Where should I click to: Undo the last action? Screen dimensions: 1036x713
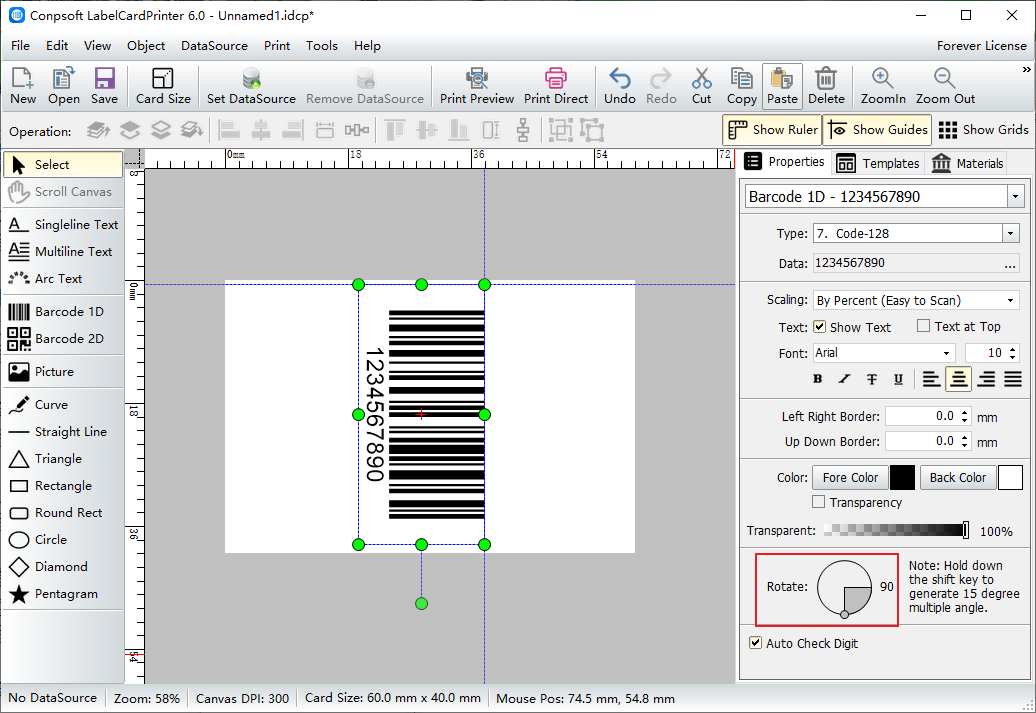620,86
